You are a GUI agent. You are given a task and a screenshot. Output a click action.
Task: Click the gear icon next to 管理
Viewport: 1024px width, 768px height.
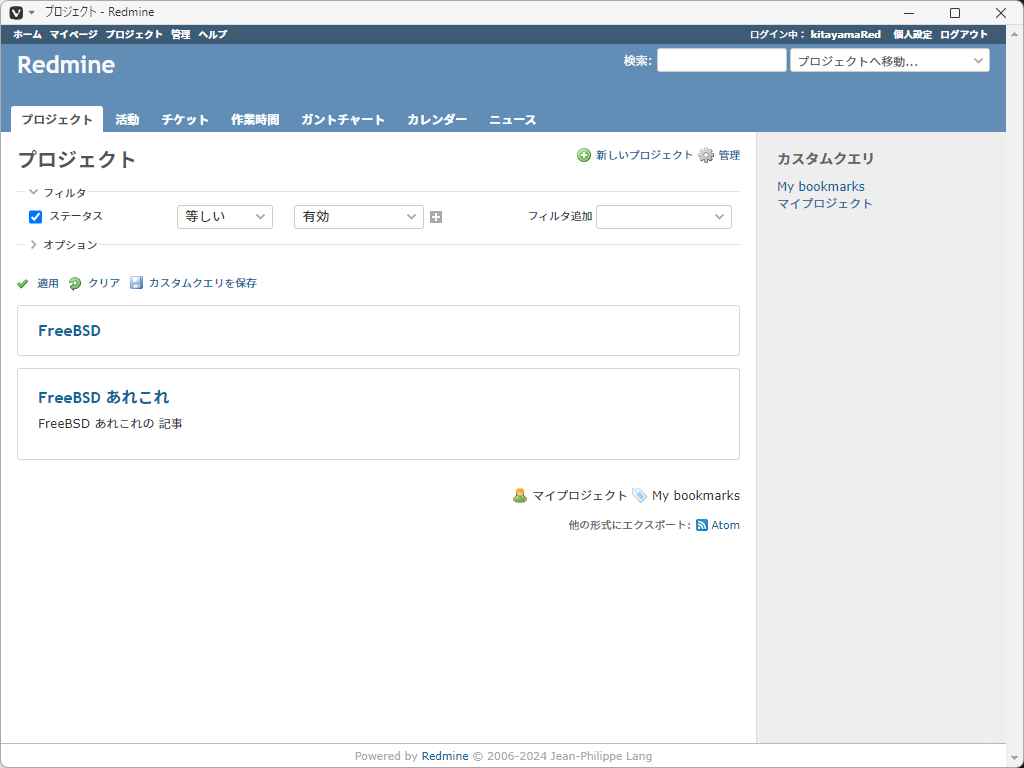point(706,155)
